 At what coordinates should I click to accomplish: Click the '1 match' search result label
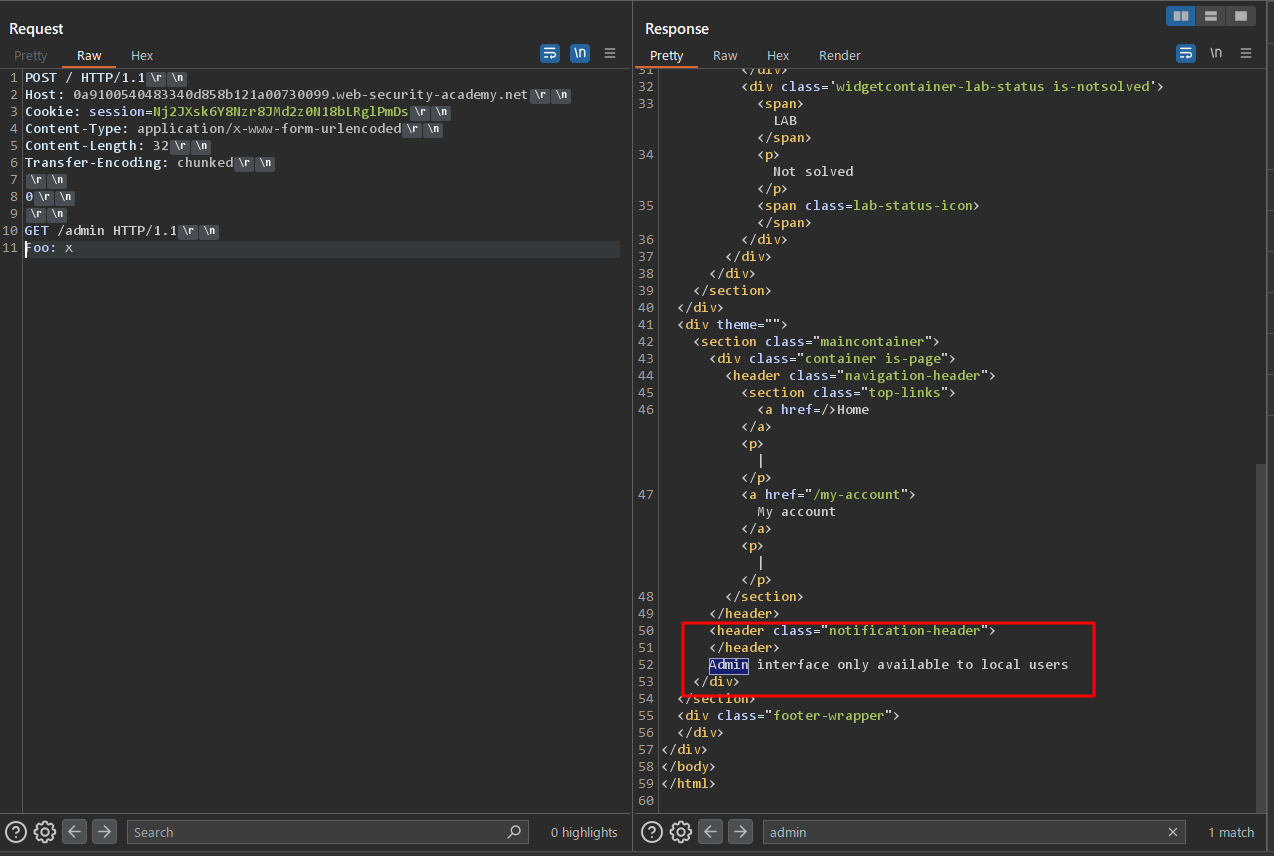coord(1231,832)
